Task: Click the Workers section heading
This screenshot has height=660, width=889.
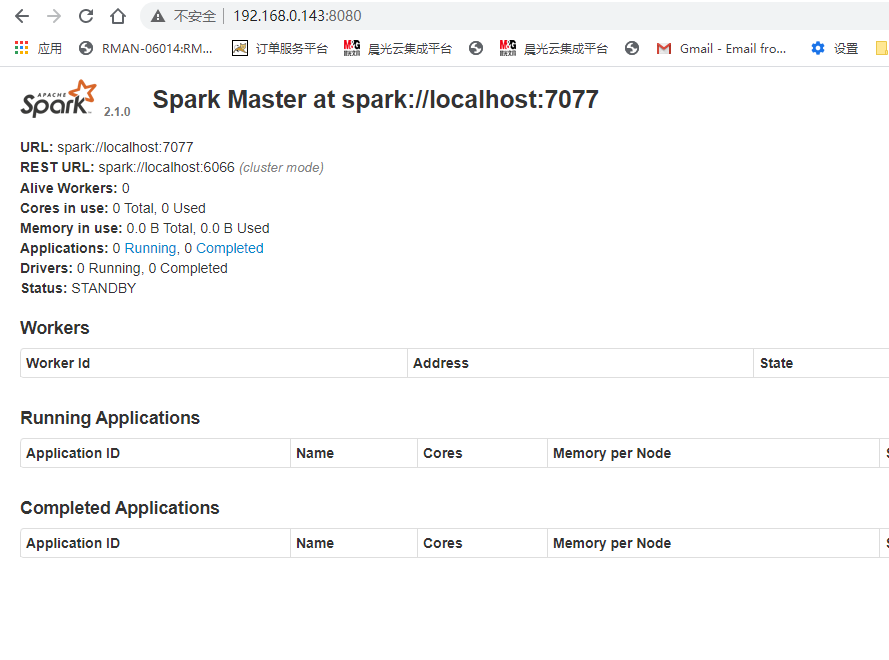Action: pyautogui.click(x=54, y=328)
